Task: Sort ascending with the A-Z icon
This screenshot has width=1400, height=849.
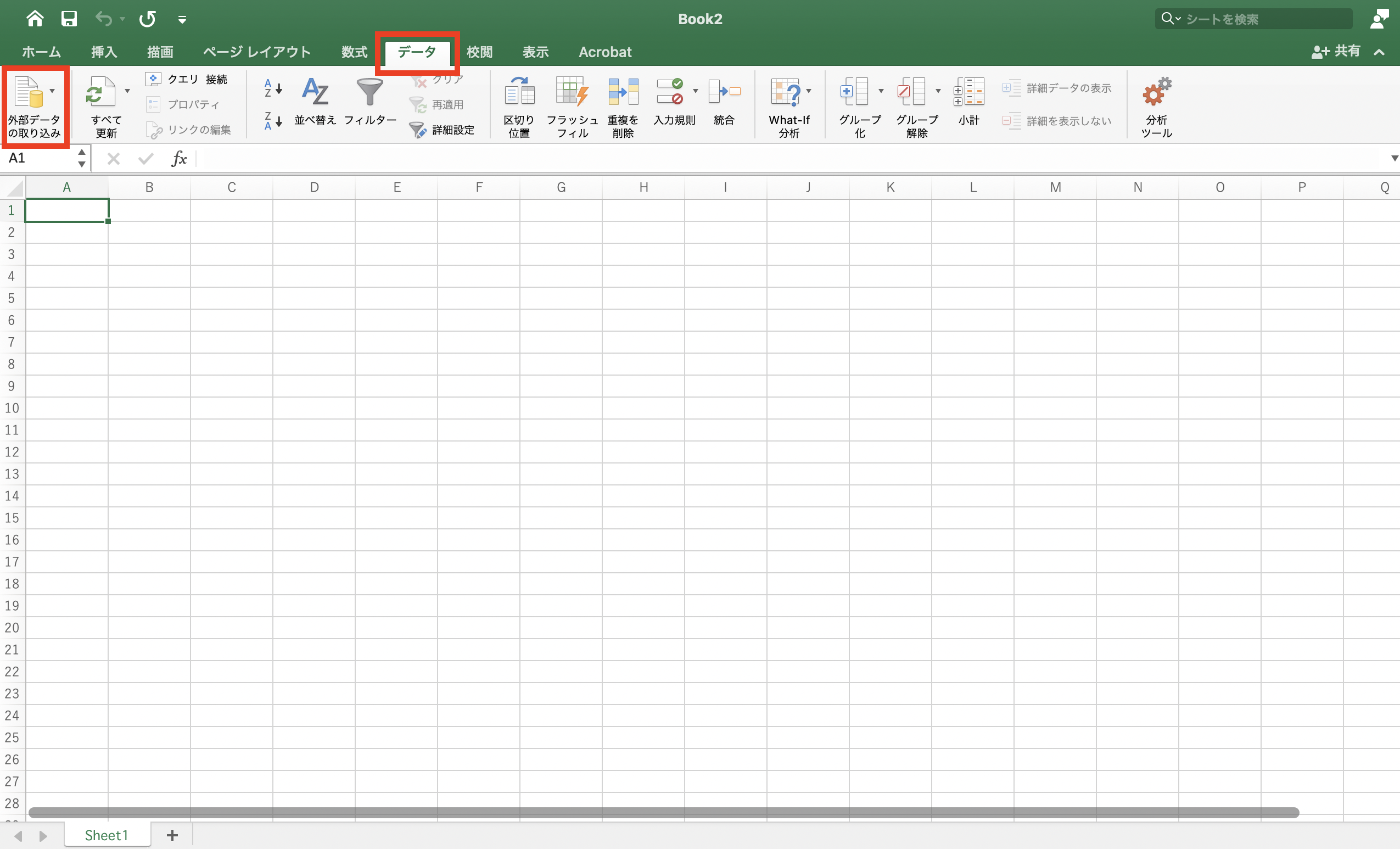Action: pos(273,88)
